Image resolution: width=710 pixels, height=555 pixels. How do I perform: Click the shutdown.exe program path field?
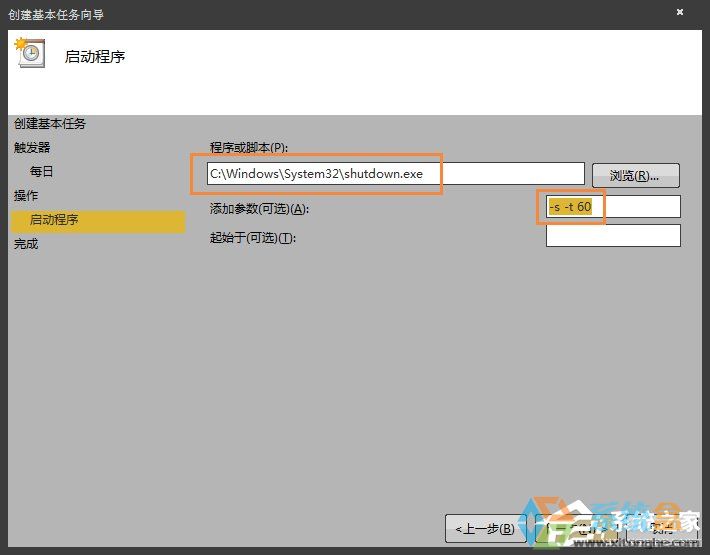click(395, 174)
